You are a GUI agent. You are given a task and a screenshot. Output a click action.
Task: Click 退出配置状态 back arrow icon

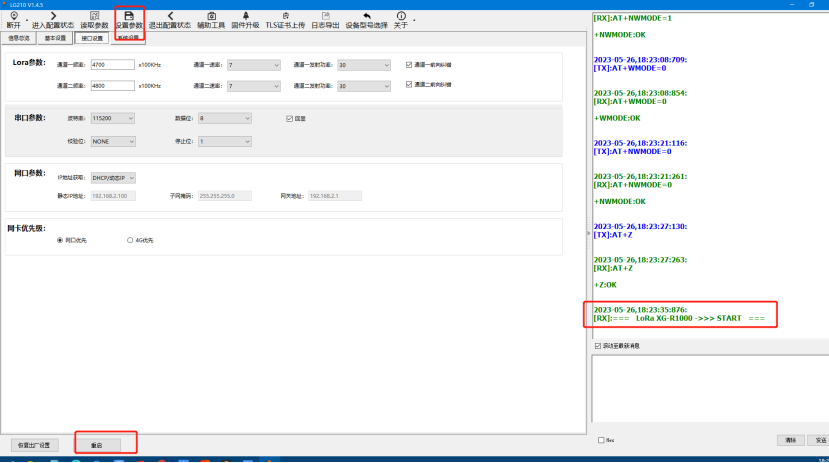[x=170, y=16]
